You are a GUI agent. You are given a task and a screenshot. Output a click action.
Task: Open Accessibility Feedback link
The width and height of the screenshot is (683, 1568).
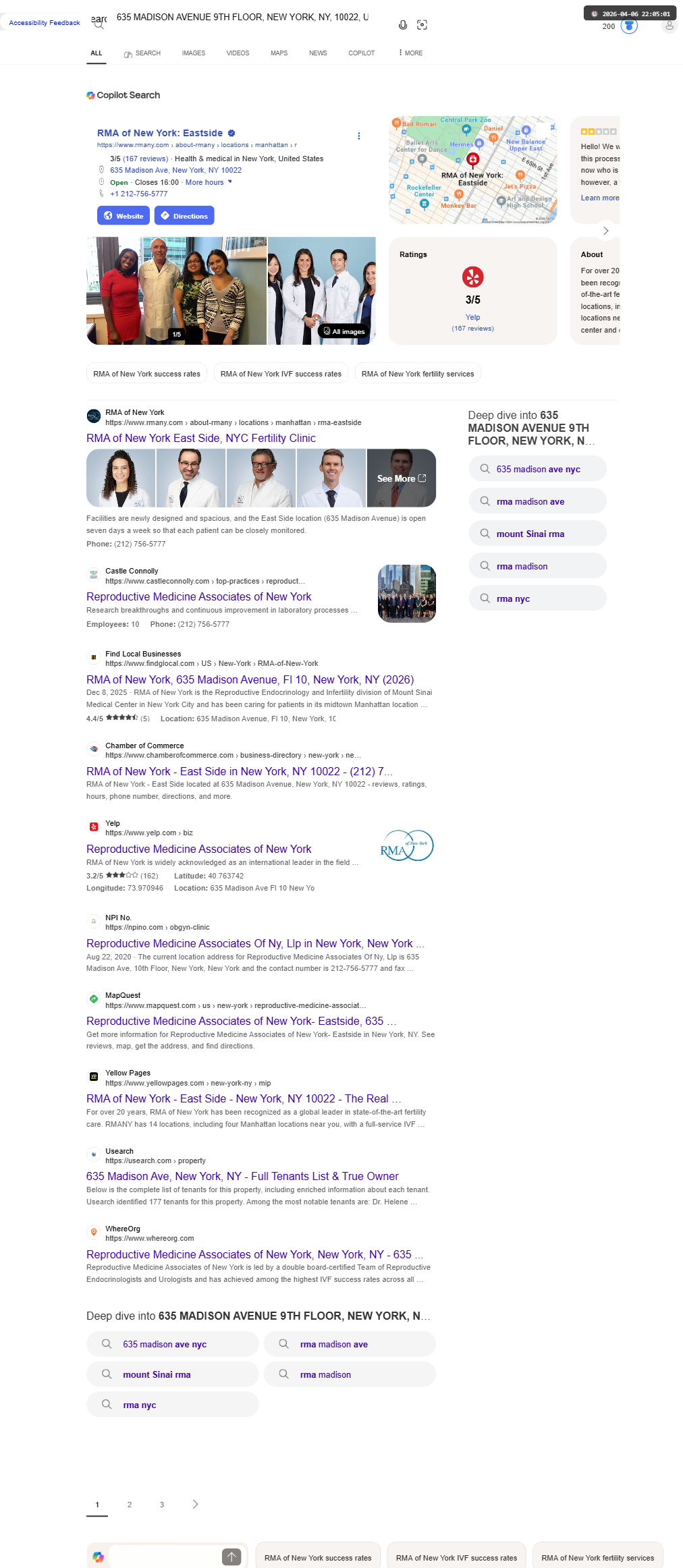pyautogui.click(x=45, y=23)
